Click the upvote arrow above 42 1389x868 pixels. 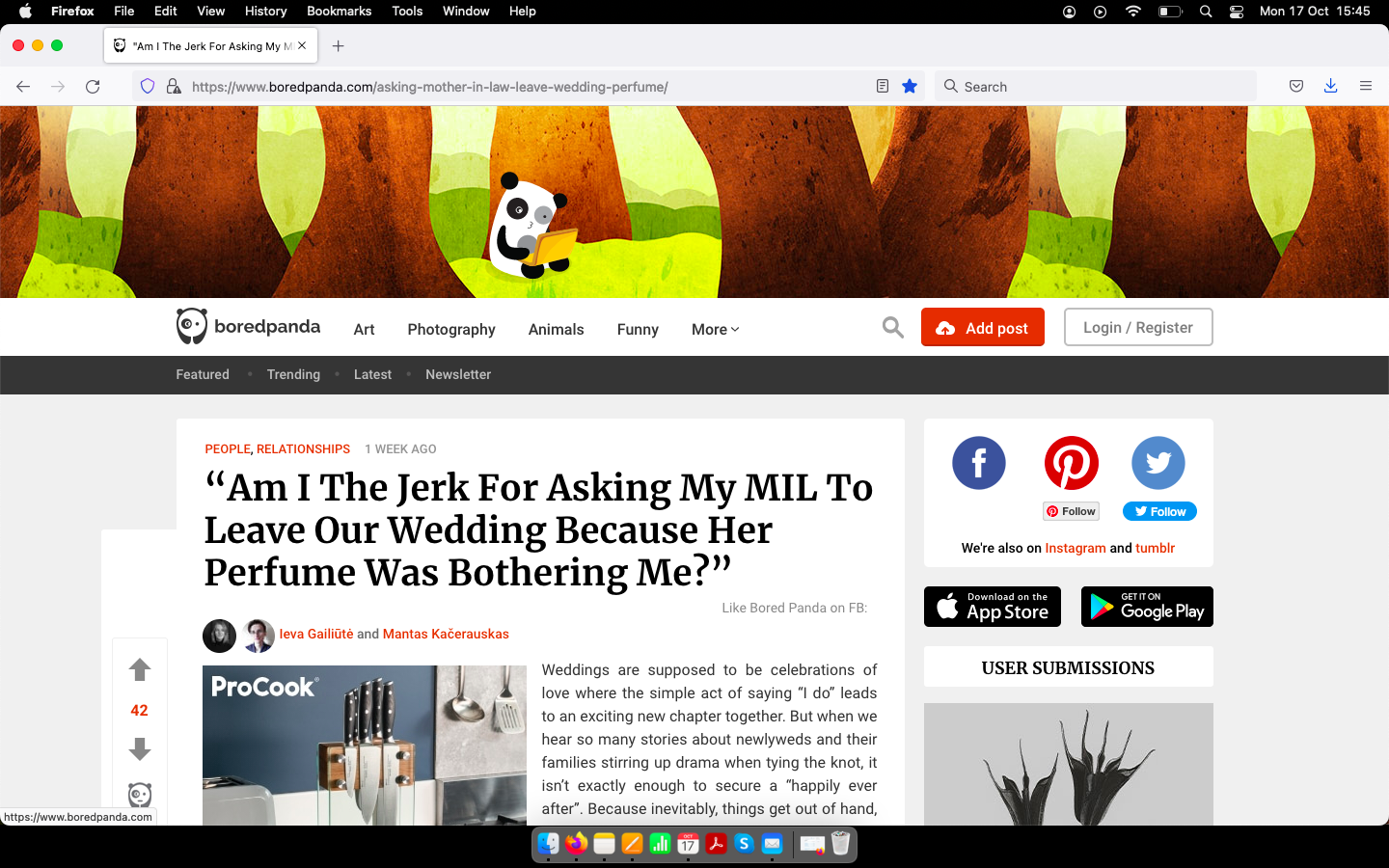point(140,669)
